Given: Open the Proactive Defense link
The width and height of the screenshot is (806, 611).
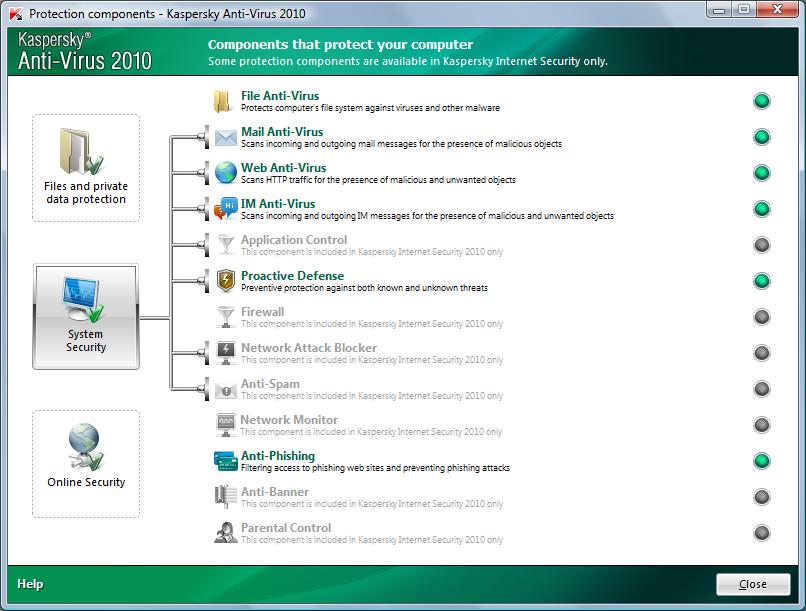Looking at the screenshot, I should tap(292, 275).
